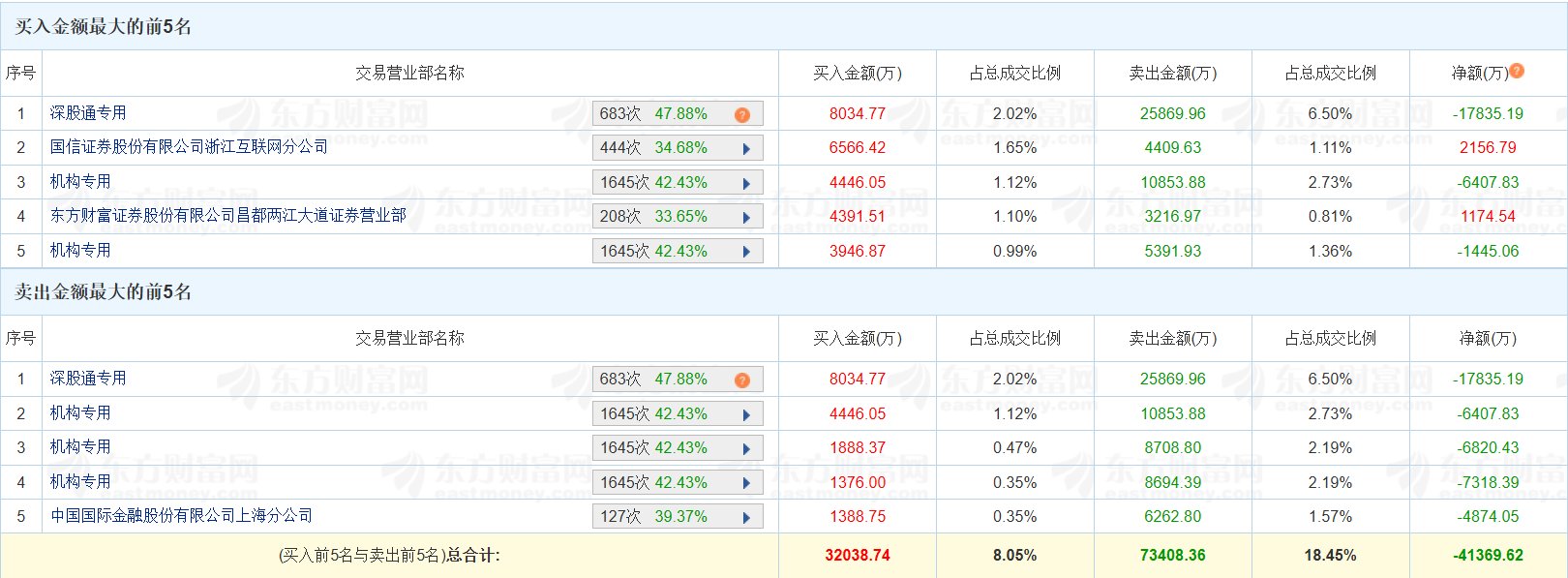
Task: Open 中国国际金融股份有限公司上海分公司 link
Action: [181, 516]
